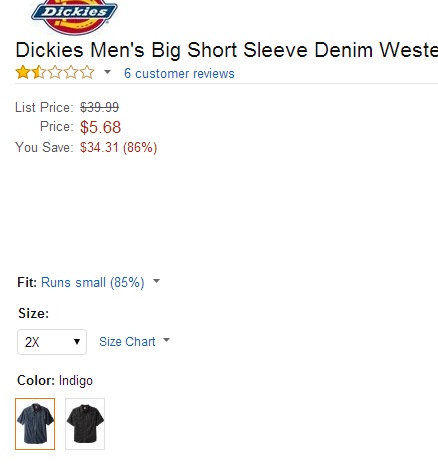The image size is (438, 464).
Task: Click the Color: Indigo label
Action: pos(55,380)
